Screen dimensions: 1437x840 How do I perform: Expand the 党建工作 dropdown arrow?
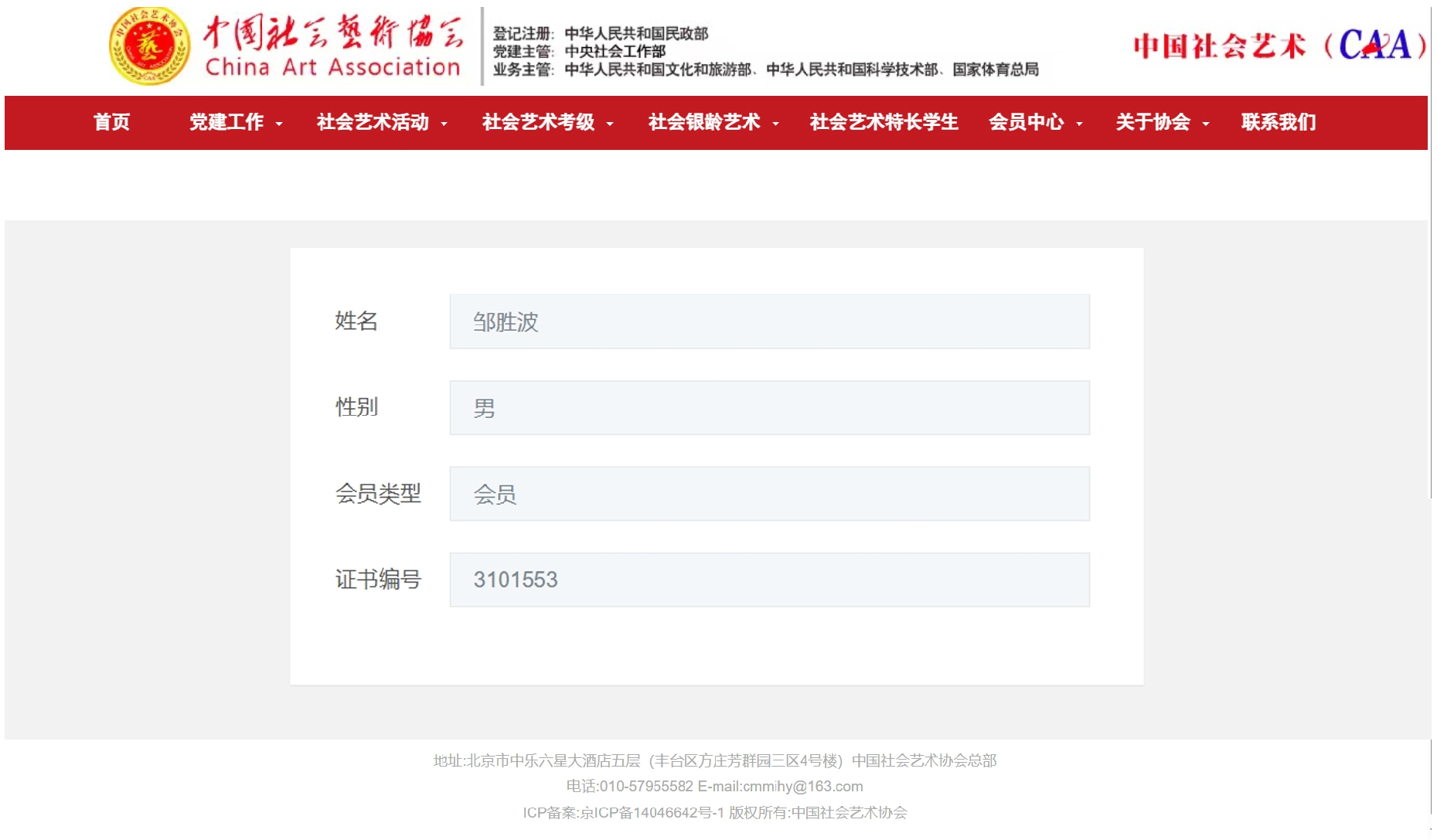[279, 124]
